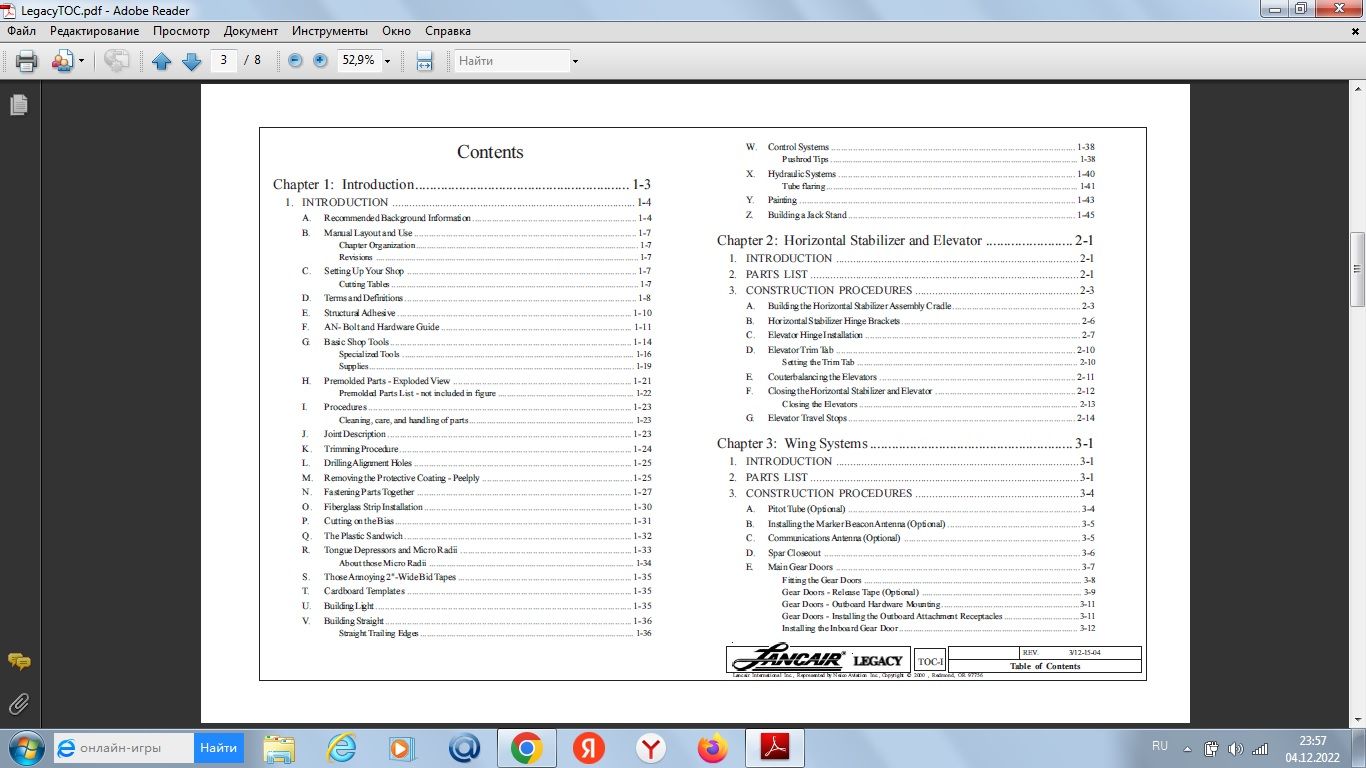The height and width of the screenshot is (768, 1366).
Task: Click the fit-width scrolling mode icon
Action: [424, 61]
